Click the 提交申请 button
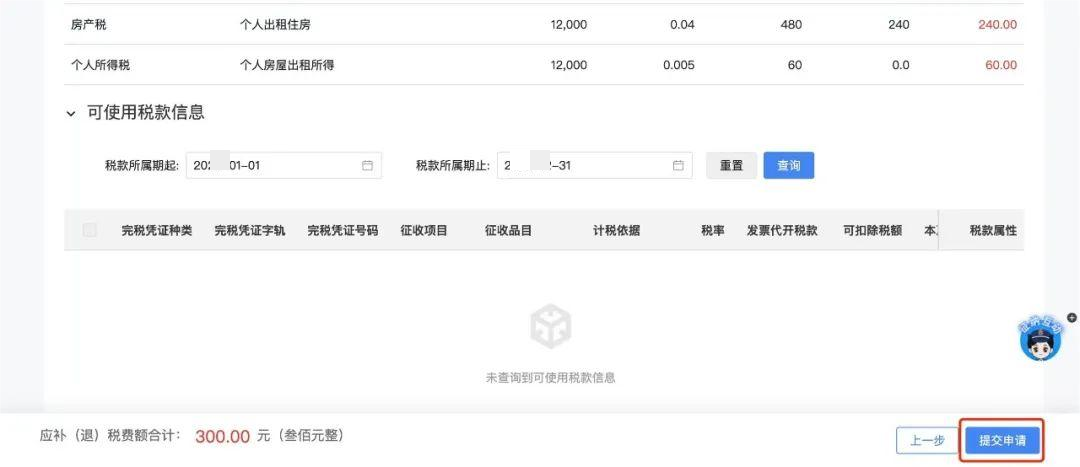Viewport: 1080px width, 467px height. click(1003, 441)
